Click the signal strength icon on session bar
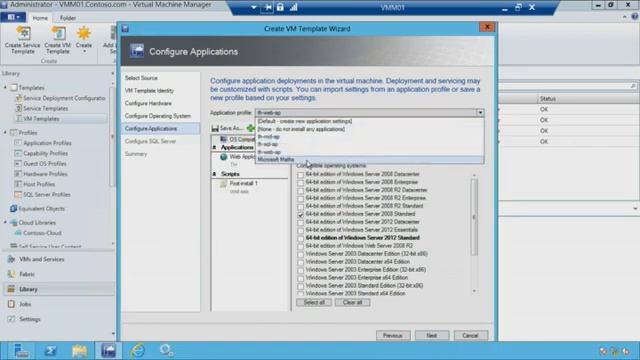 pos(293,7)
